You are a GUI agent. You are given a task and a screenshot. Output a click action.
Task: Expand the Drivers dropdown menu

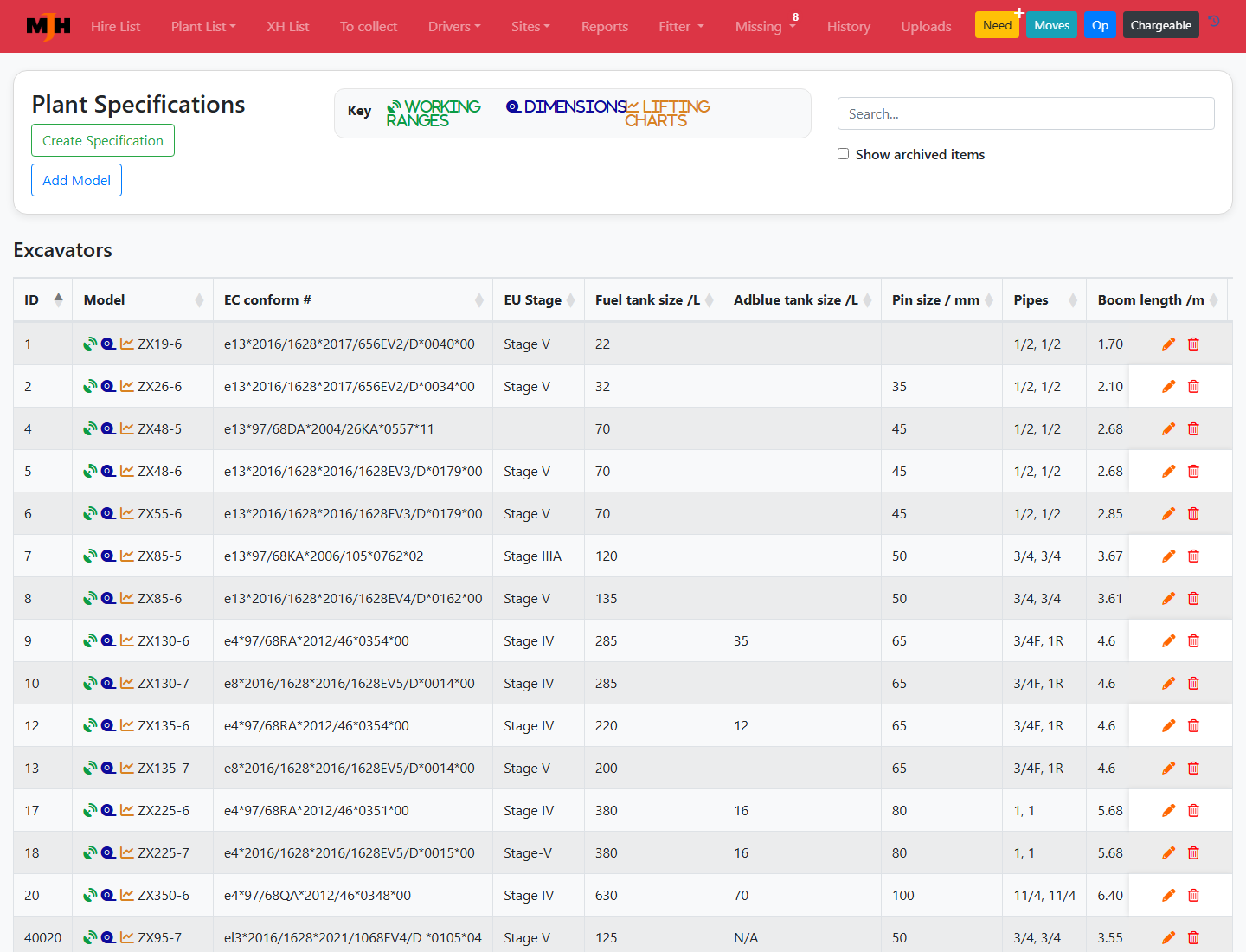[x=454, y=26]
